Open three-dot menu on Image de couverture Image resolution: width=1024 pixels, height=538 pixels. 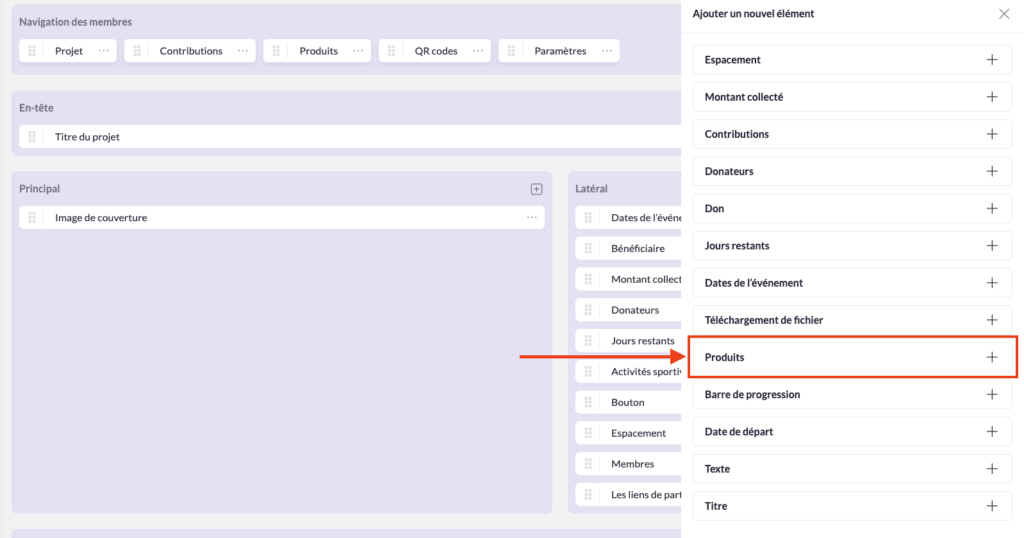click(x=532, y=218)
